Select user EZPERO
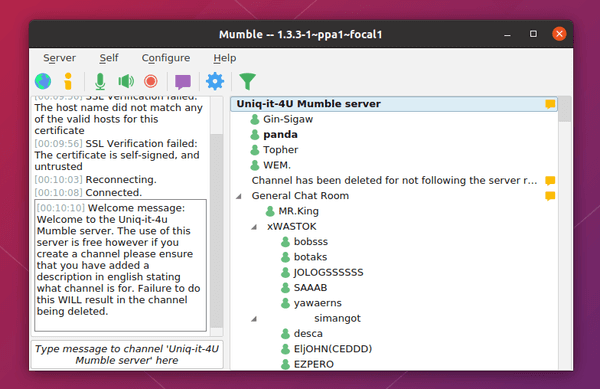 314,364
